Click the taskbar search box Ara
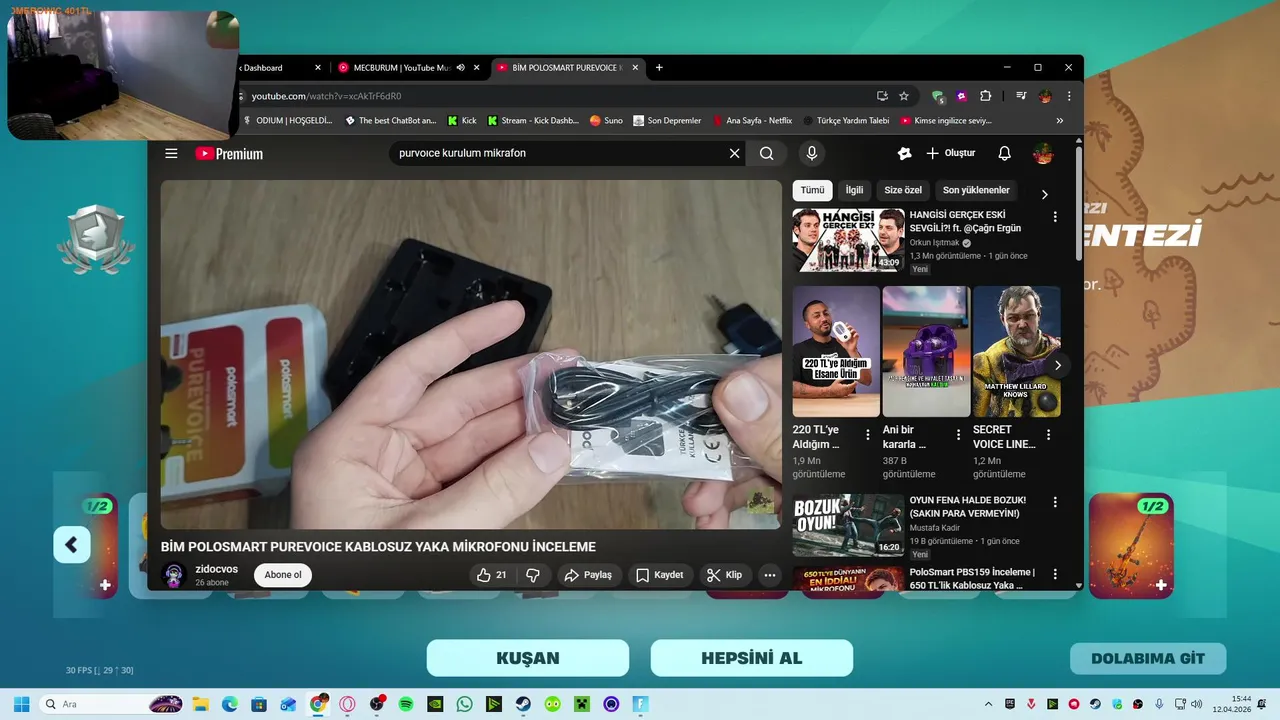The height and width of the screenshot is (720, 1280). tap(111, 704)
